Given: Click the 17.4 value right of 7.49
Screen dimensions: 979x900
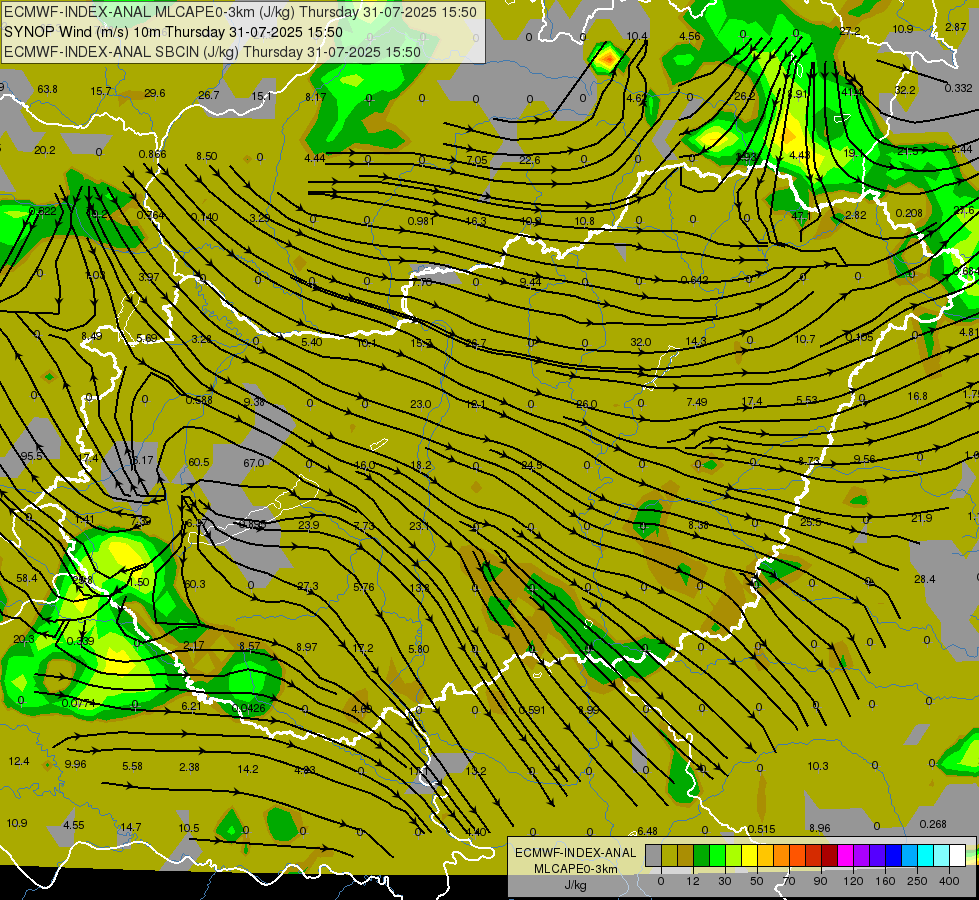Looking at the screenshot, I should pos(752,401).
